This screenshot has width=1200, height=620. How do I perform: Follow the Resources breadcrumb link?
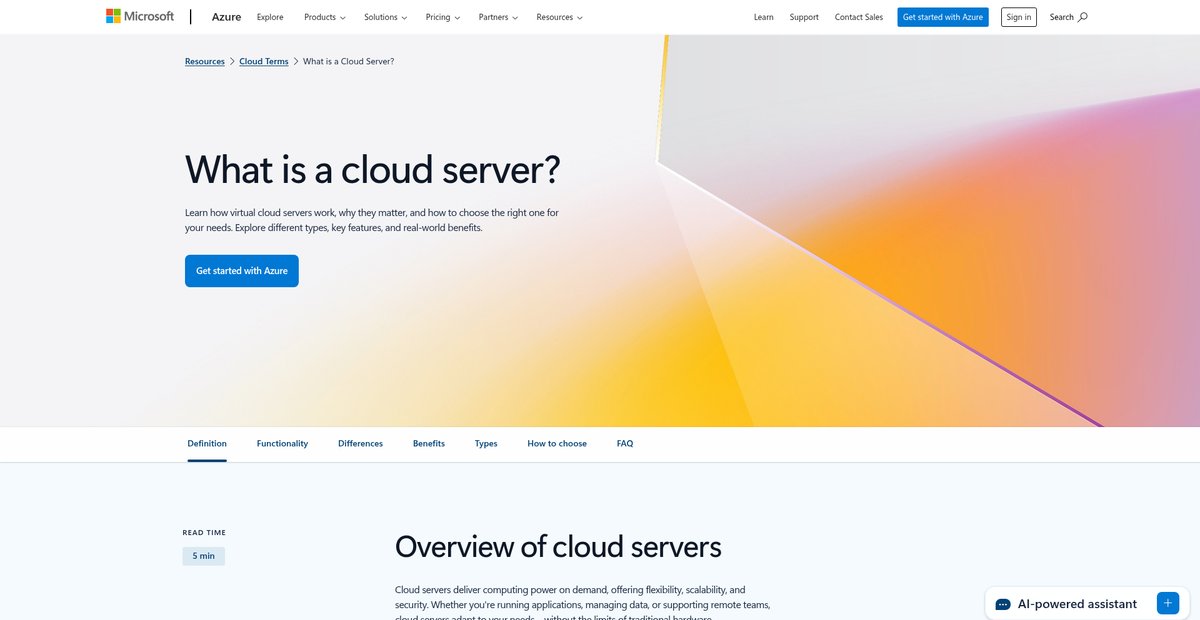coord(205,62)
